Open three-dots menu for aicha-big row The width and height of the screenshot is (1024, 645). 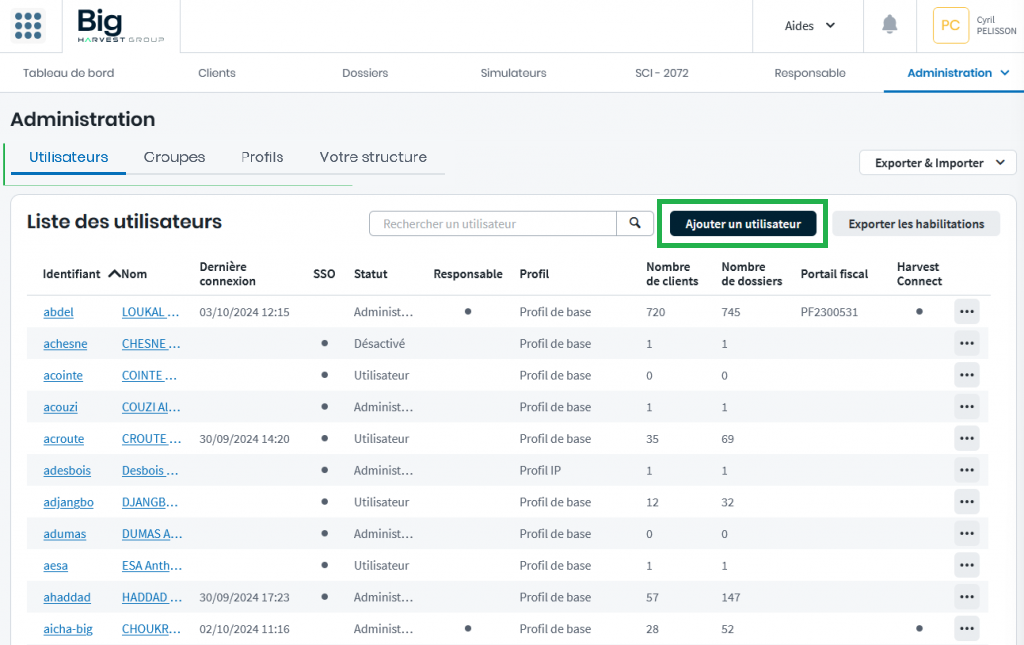[x=966, y=629]
